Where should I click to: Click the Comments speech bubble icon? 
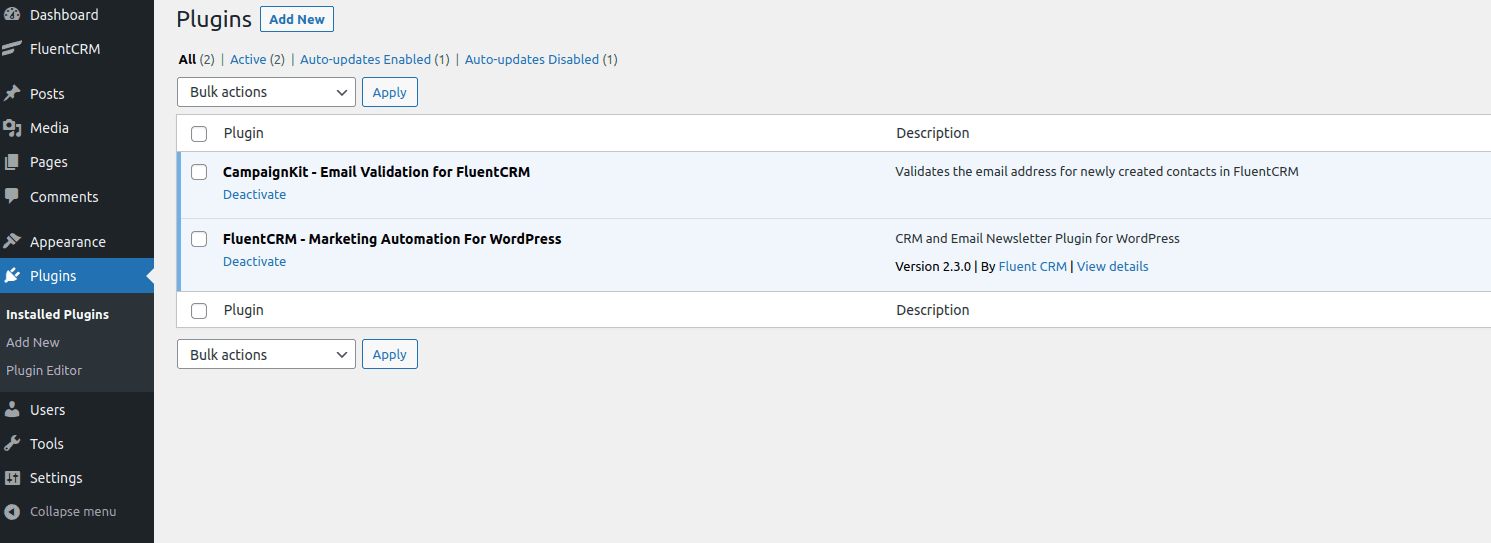pos(12,197)
